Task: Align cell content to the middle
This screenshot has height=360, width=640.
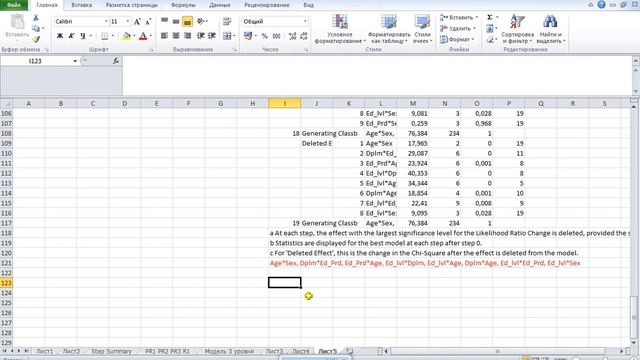Action: coord(176,21)
